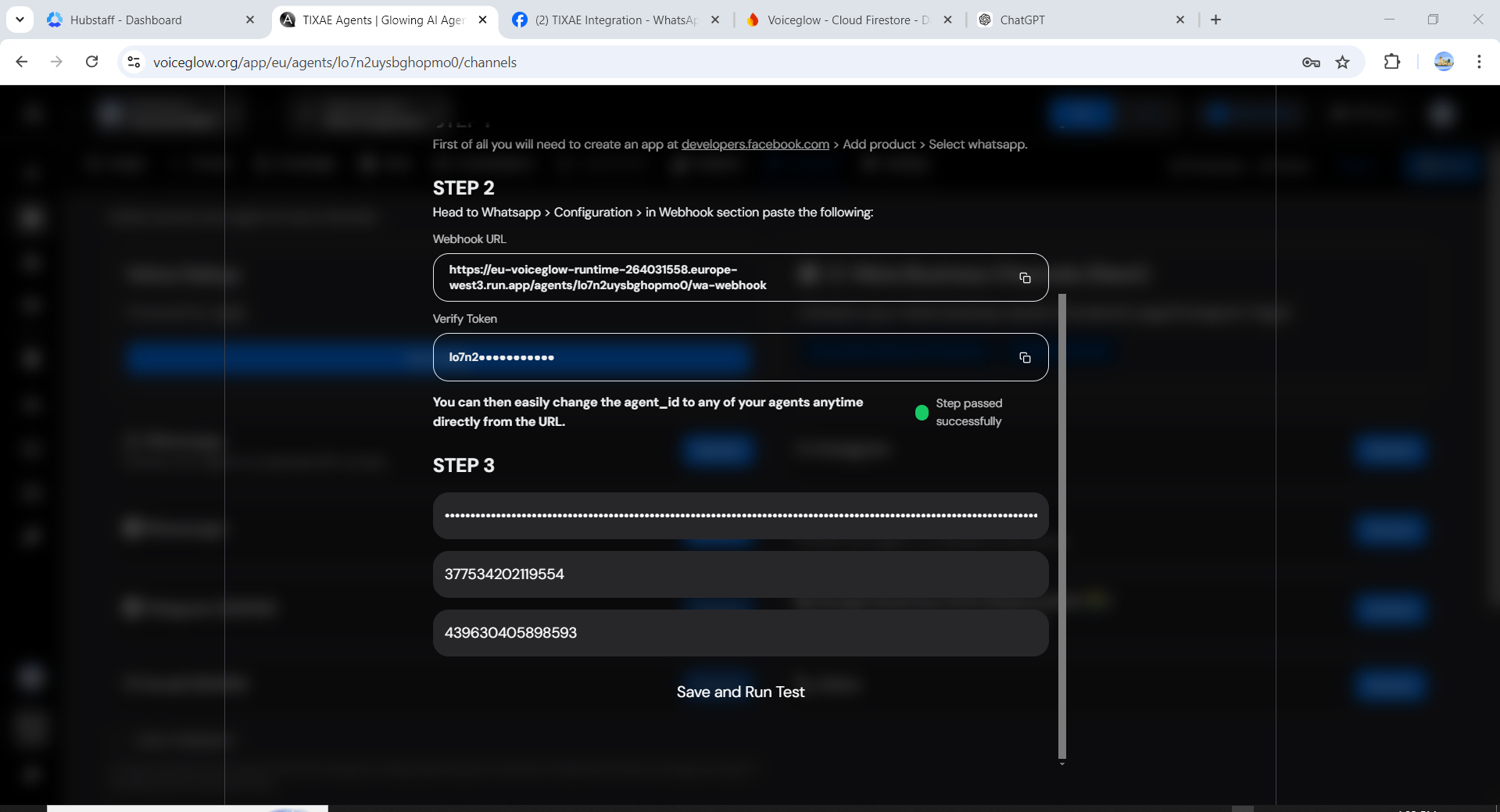Copy the Webhook URL
This screenshot has height=812, width=1500.
(1025, 277)
